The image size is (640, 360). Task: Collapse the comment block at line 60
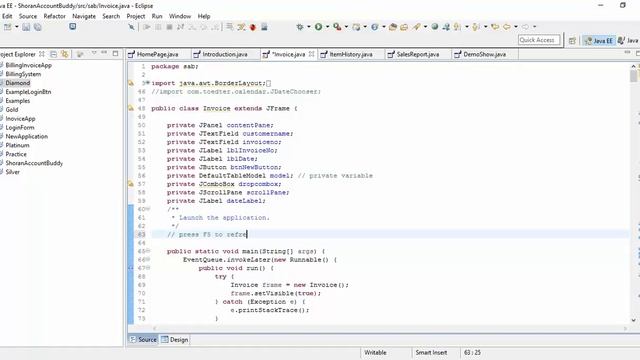(x=148, y=209)
